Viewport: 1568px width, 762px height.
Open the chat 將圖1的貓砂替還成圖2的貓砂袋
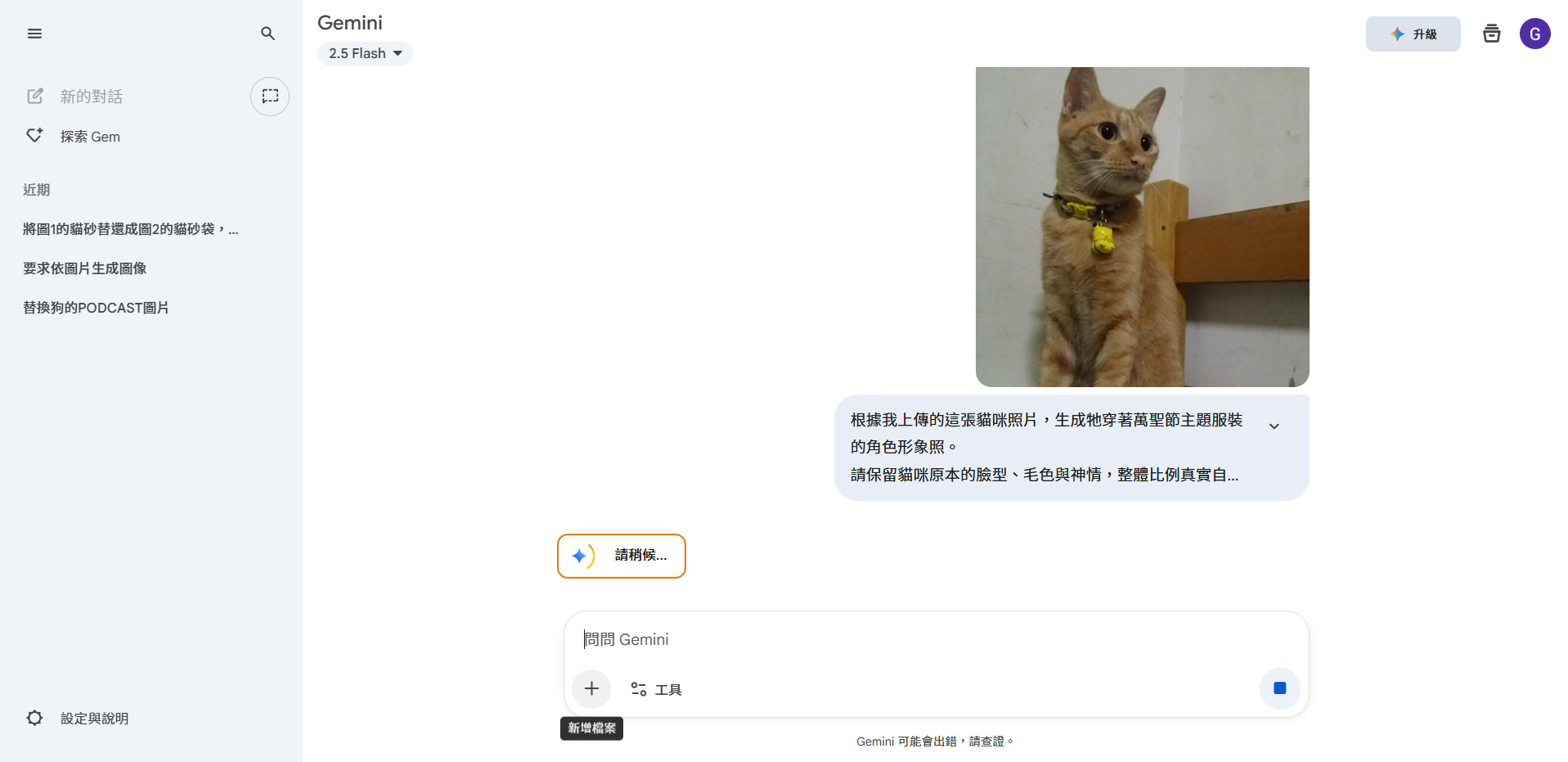click(x=131, y=229)
